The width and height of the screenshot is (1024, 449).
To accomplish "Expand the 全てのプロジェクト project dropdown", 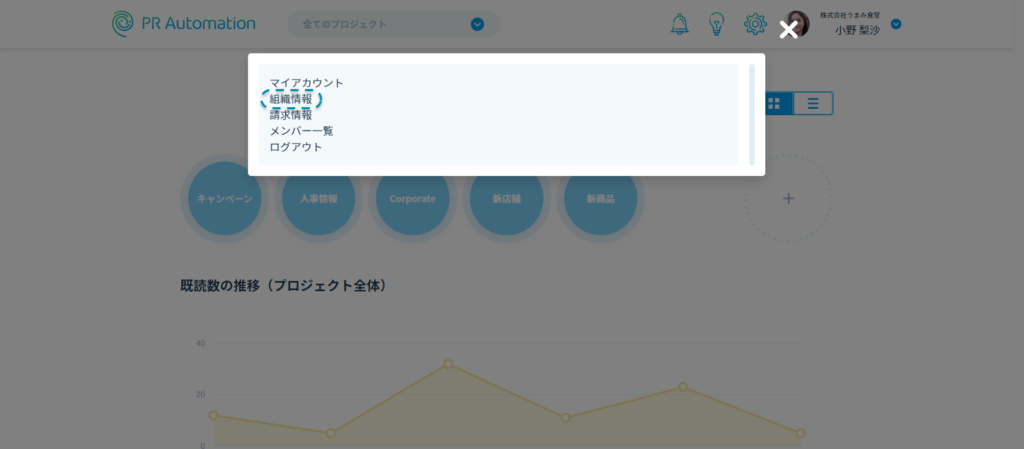I will [477, 24].
